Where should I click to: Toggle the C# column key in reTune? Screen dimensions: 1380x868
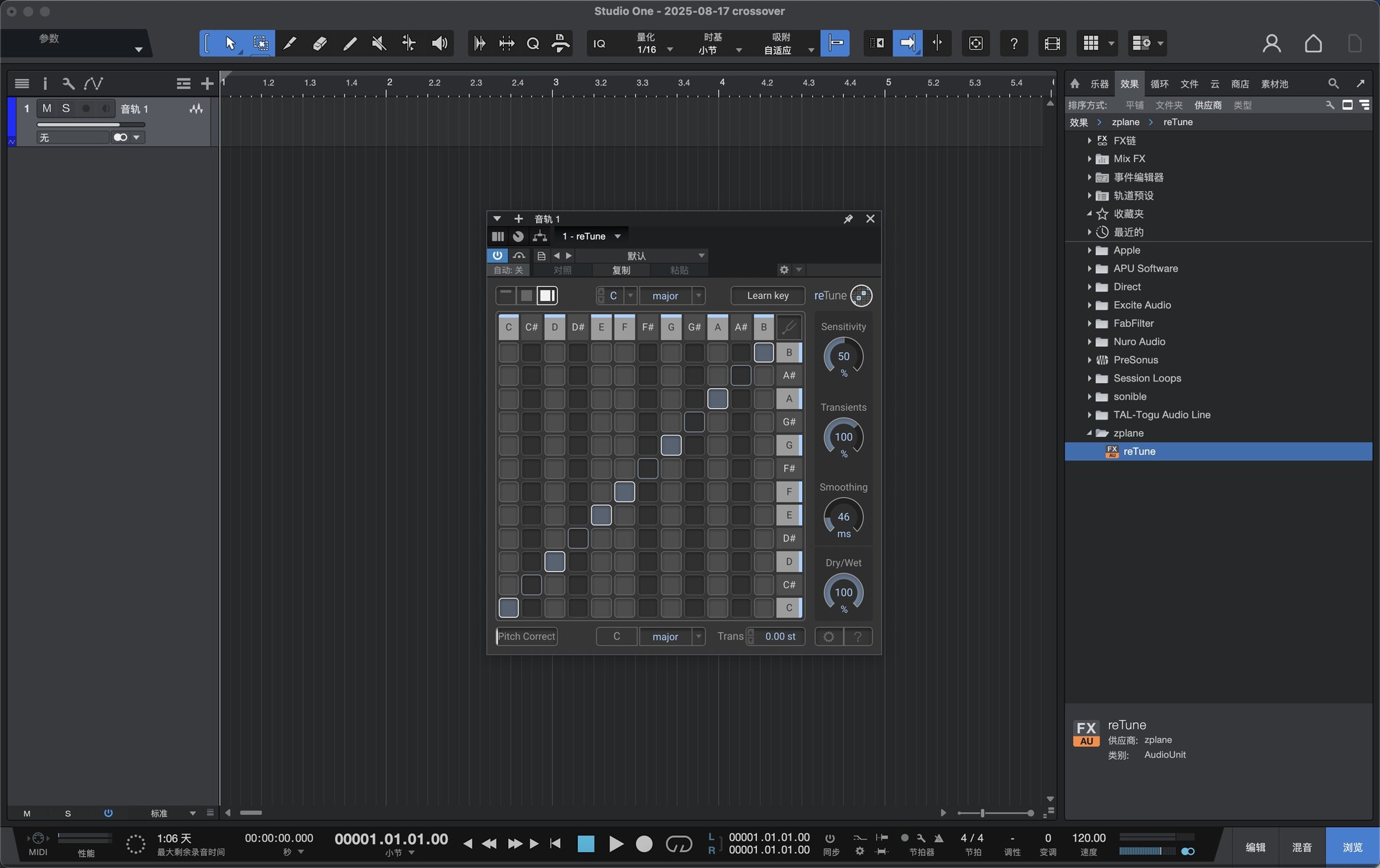point(532,327)
